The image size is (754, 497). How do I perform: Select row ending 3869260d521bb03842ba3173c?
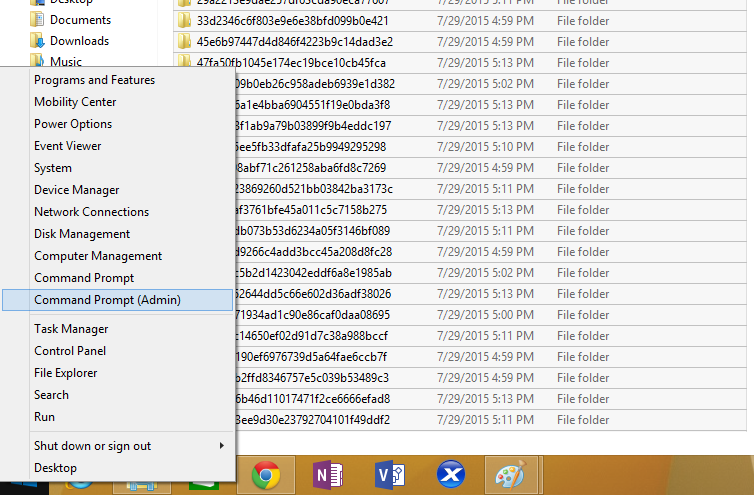tap(490, 189)
